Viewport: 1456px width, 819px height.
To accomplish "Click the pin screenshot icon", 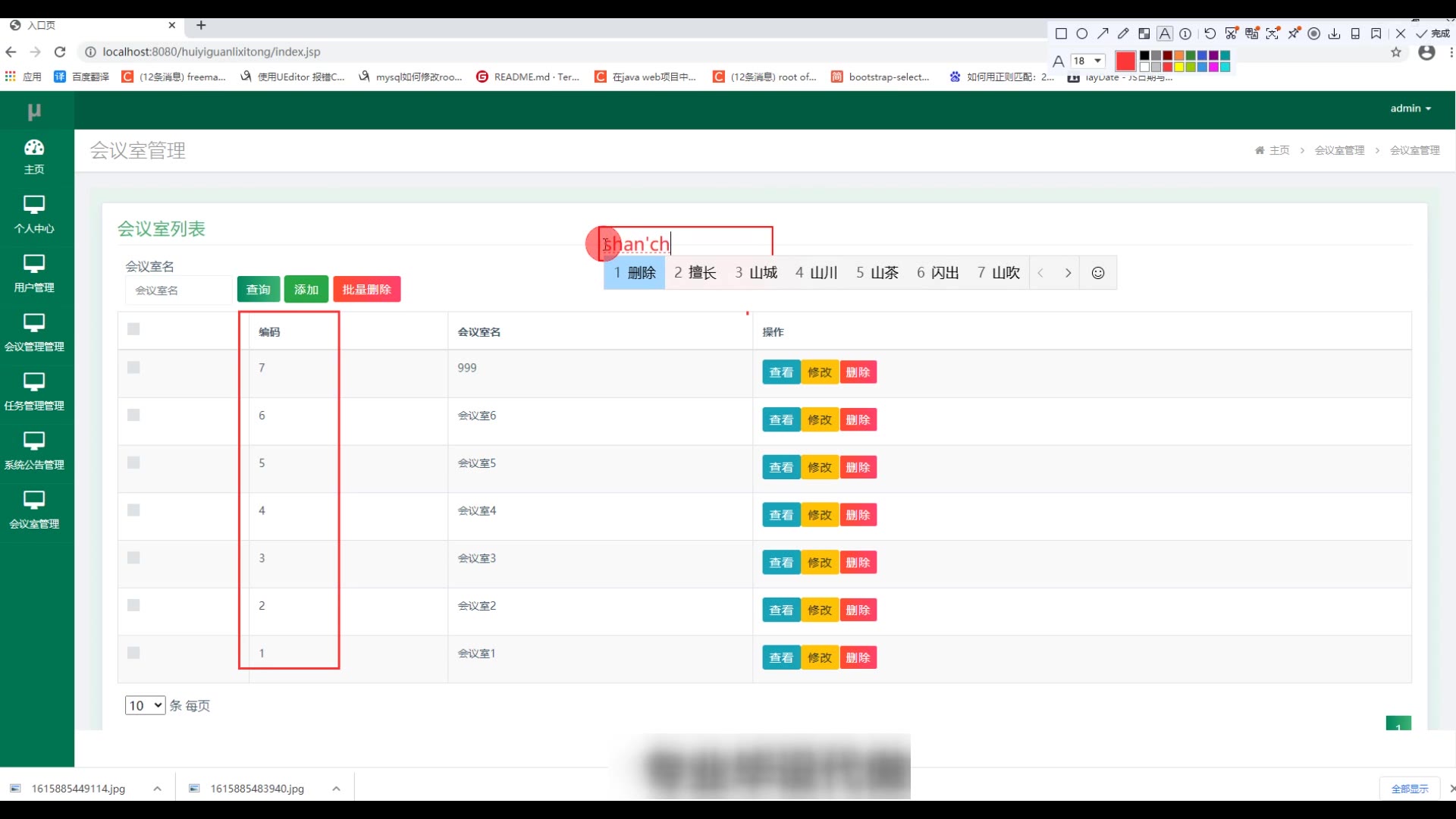I will click(x=1294, y=33).
